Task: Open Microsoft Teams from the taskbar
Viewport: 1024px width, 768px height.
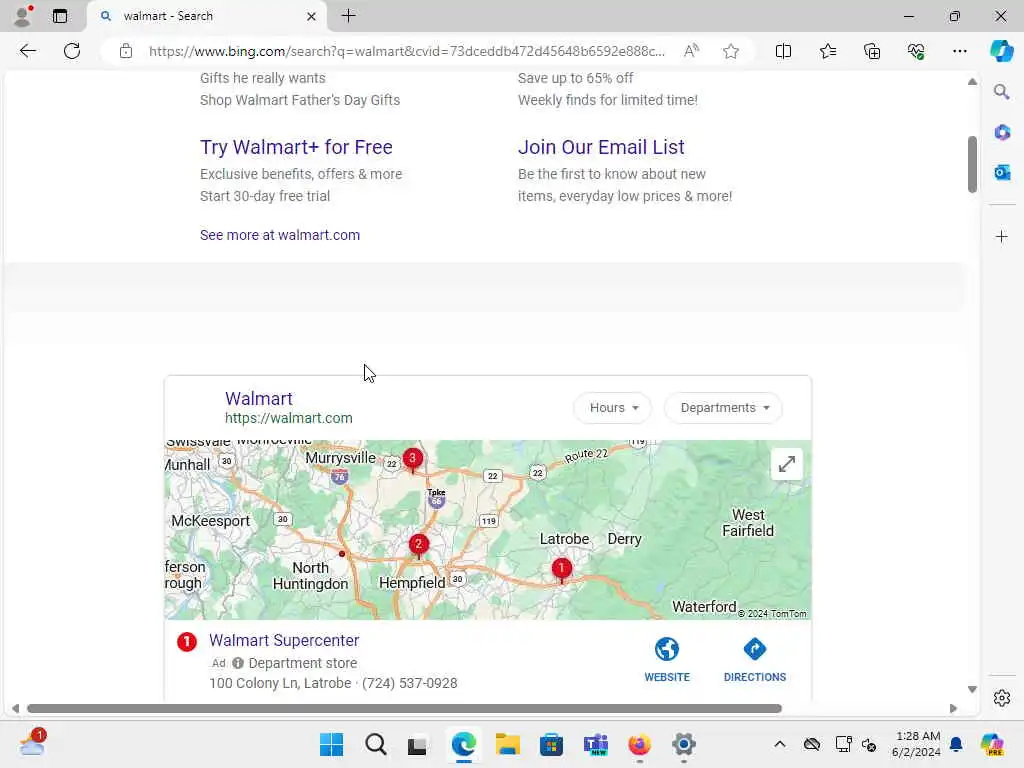Action: pos(596,744)
